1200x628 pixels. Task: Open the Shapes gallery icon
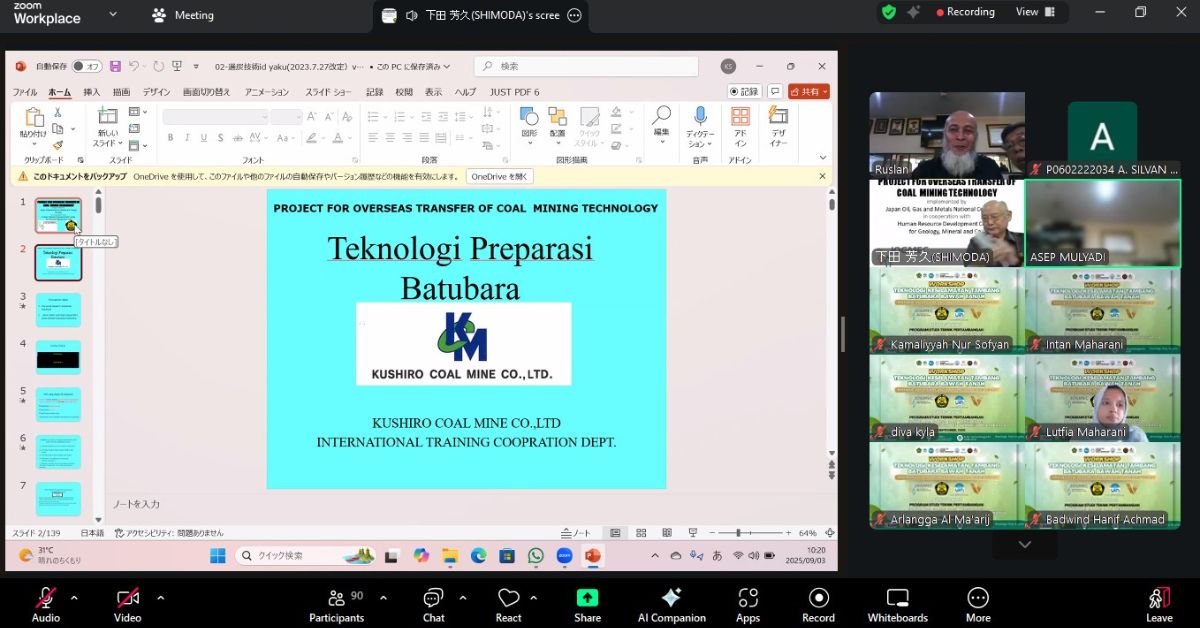pyautogui.click(x=529, y=116)
